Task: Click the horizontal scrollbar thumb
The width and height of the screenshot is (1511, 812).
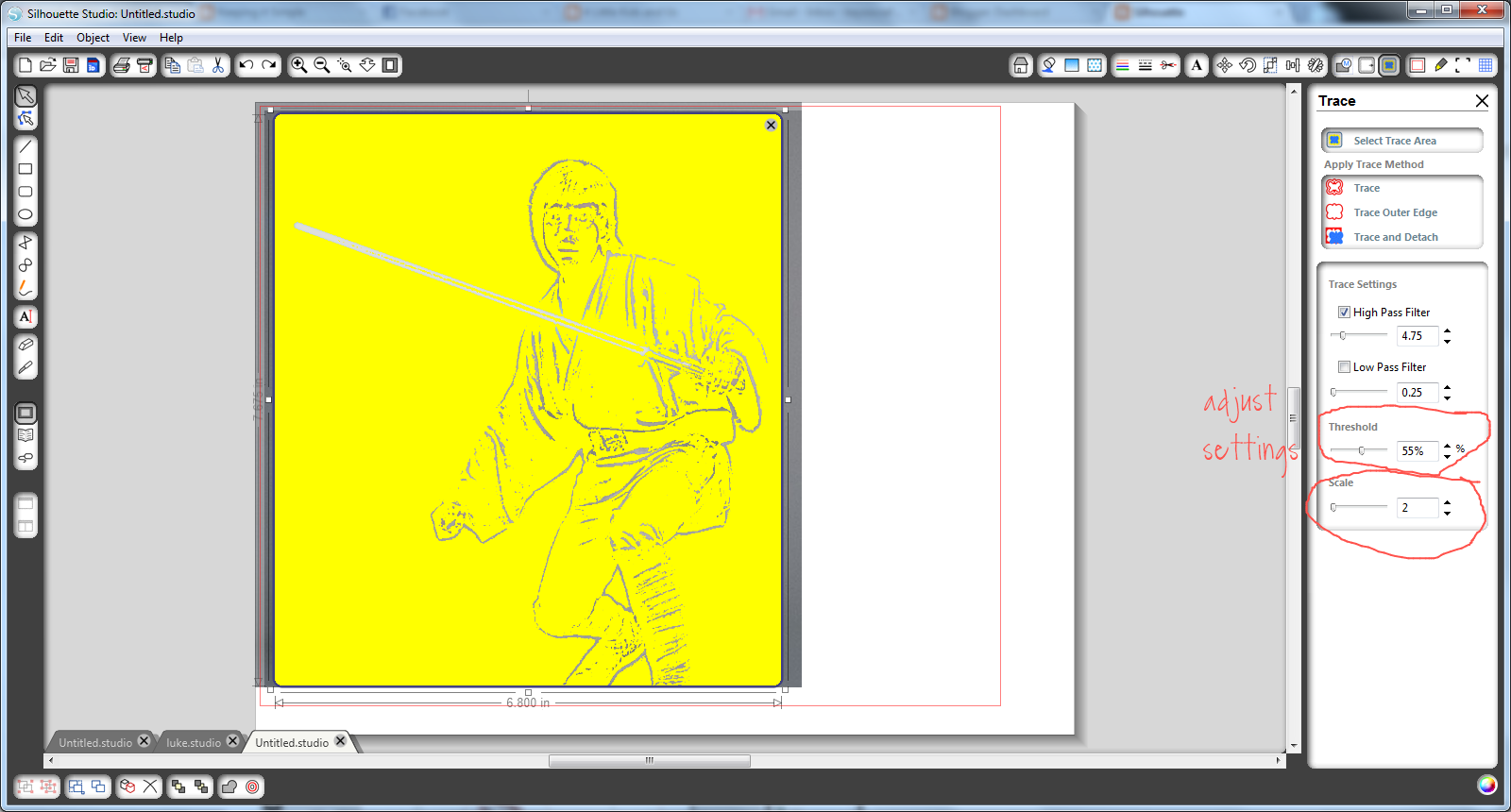Action: pyautogui.click(x=650, y=760)
